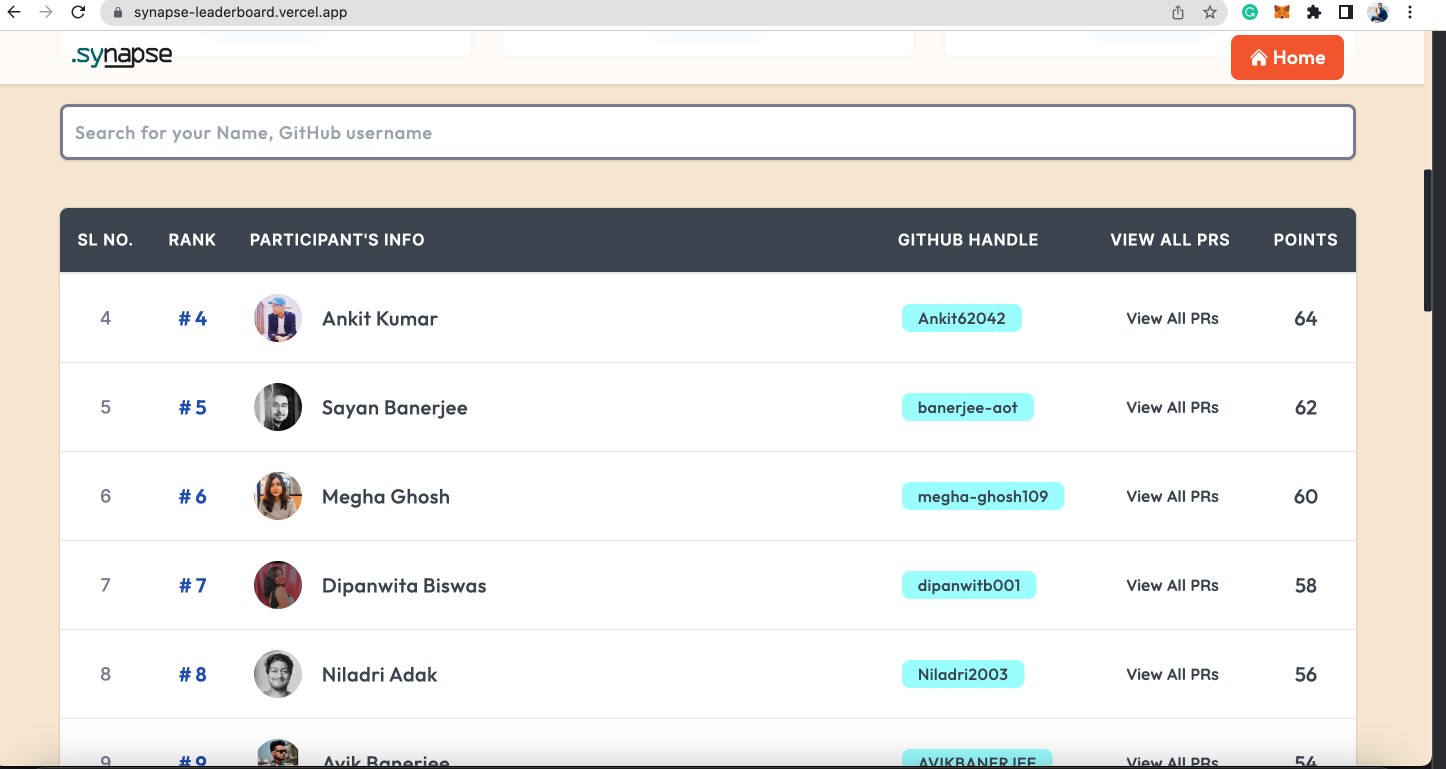1446x769 pixels.
Task: Open Chrome's three-dot menu
Action: point(1410,13)
